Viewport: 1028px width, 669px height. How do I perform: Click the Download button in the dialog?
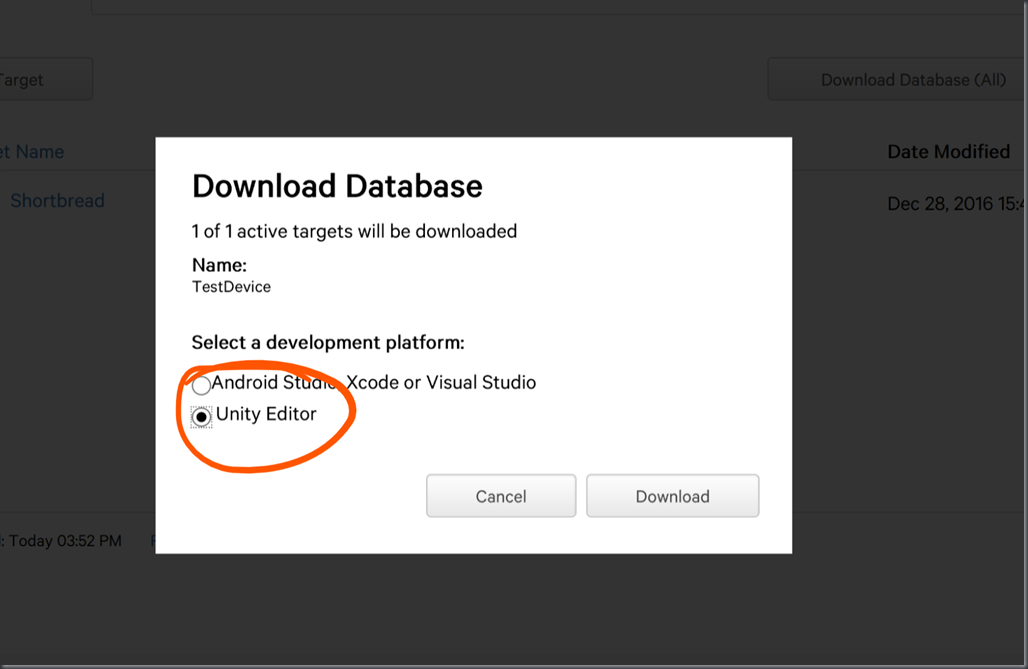pos(673,496)
